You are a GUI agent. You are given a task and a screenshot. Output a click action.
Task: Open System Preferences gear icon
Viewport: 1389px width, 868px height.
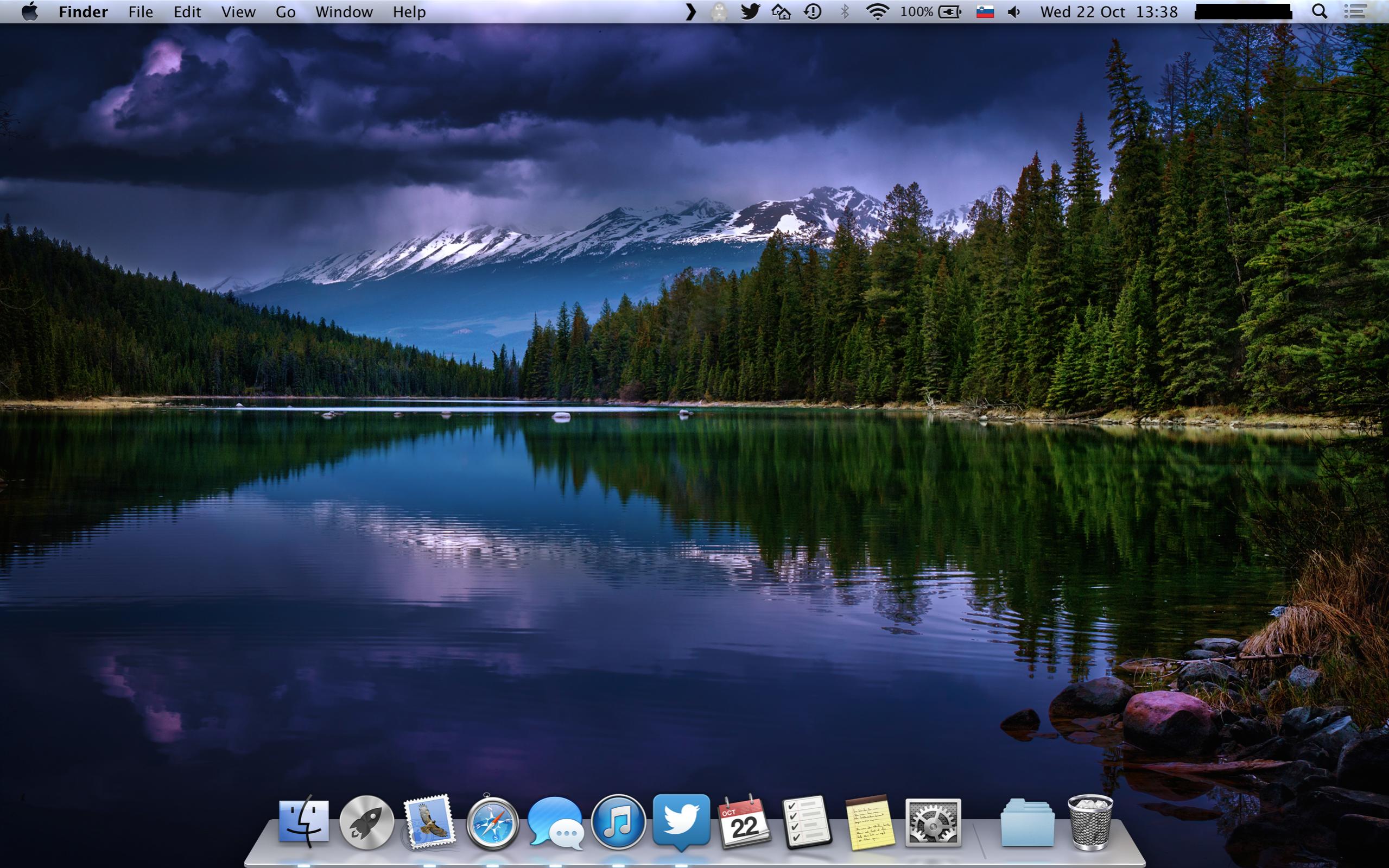pyautogui.click(x=933, y=822)
